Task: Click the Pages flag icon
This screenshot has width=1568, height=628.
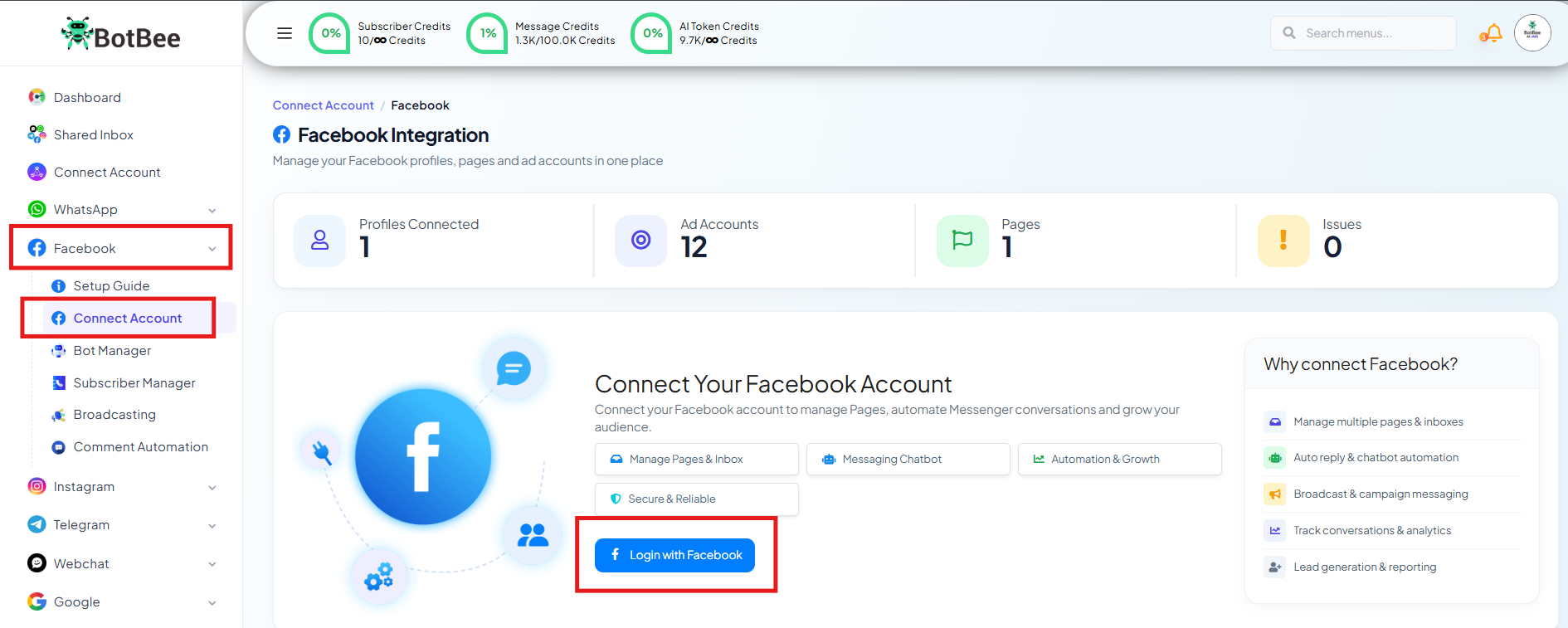Action: coord(962,241)
